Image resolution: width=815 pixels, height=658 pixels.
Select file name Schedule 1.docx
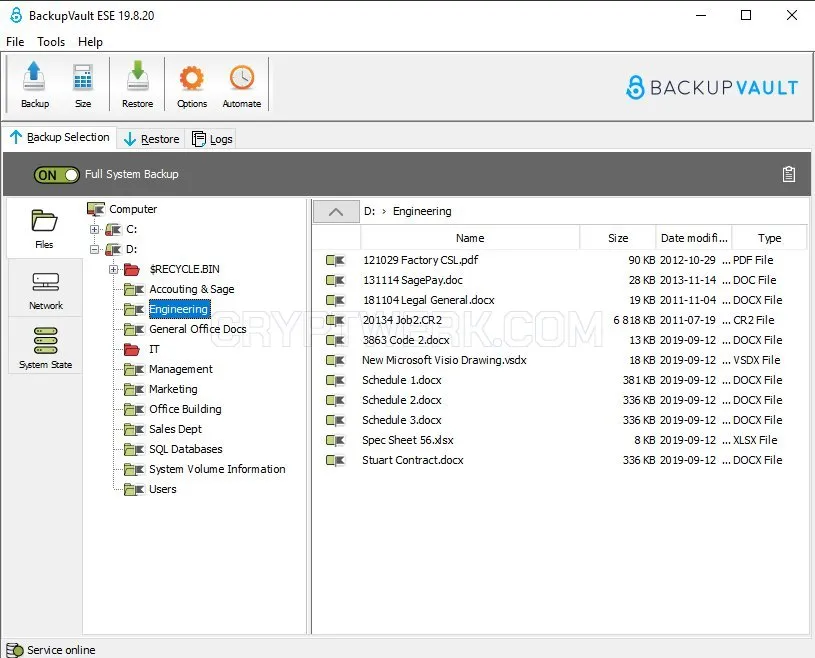point(402,380)
